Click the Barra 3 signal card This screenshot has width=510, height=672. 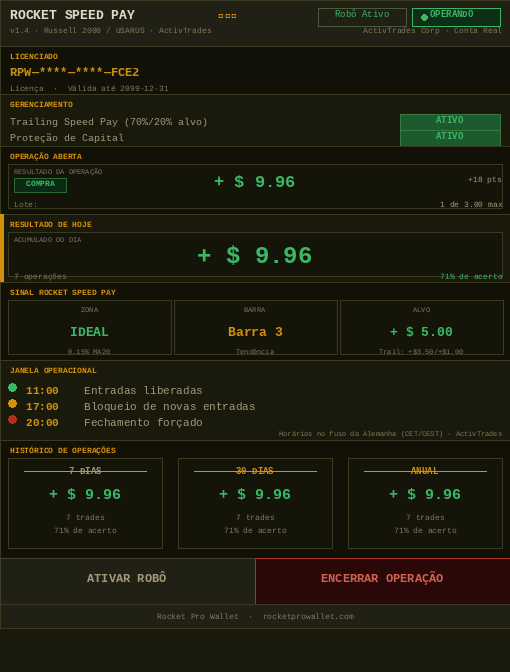point(255,327)
